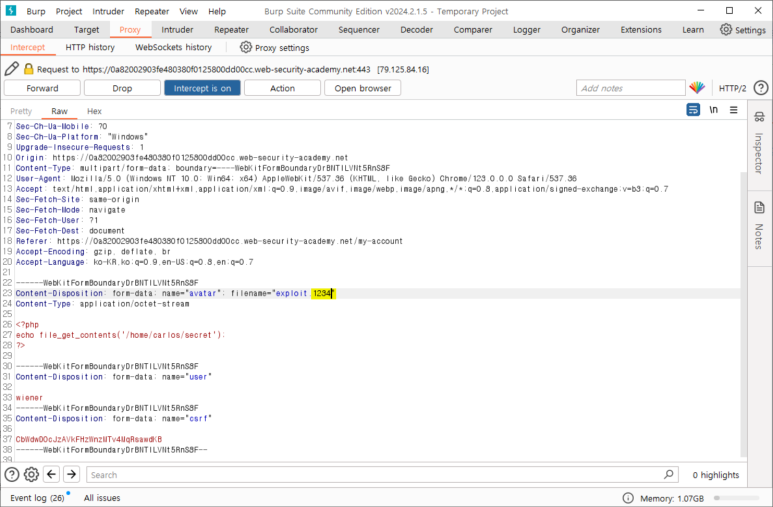773x507 pixels.
Task: Switch to the Decoder tab
Action: [x=417, y=30]
